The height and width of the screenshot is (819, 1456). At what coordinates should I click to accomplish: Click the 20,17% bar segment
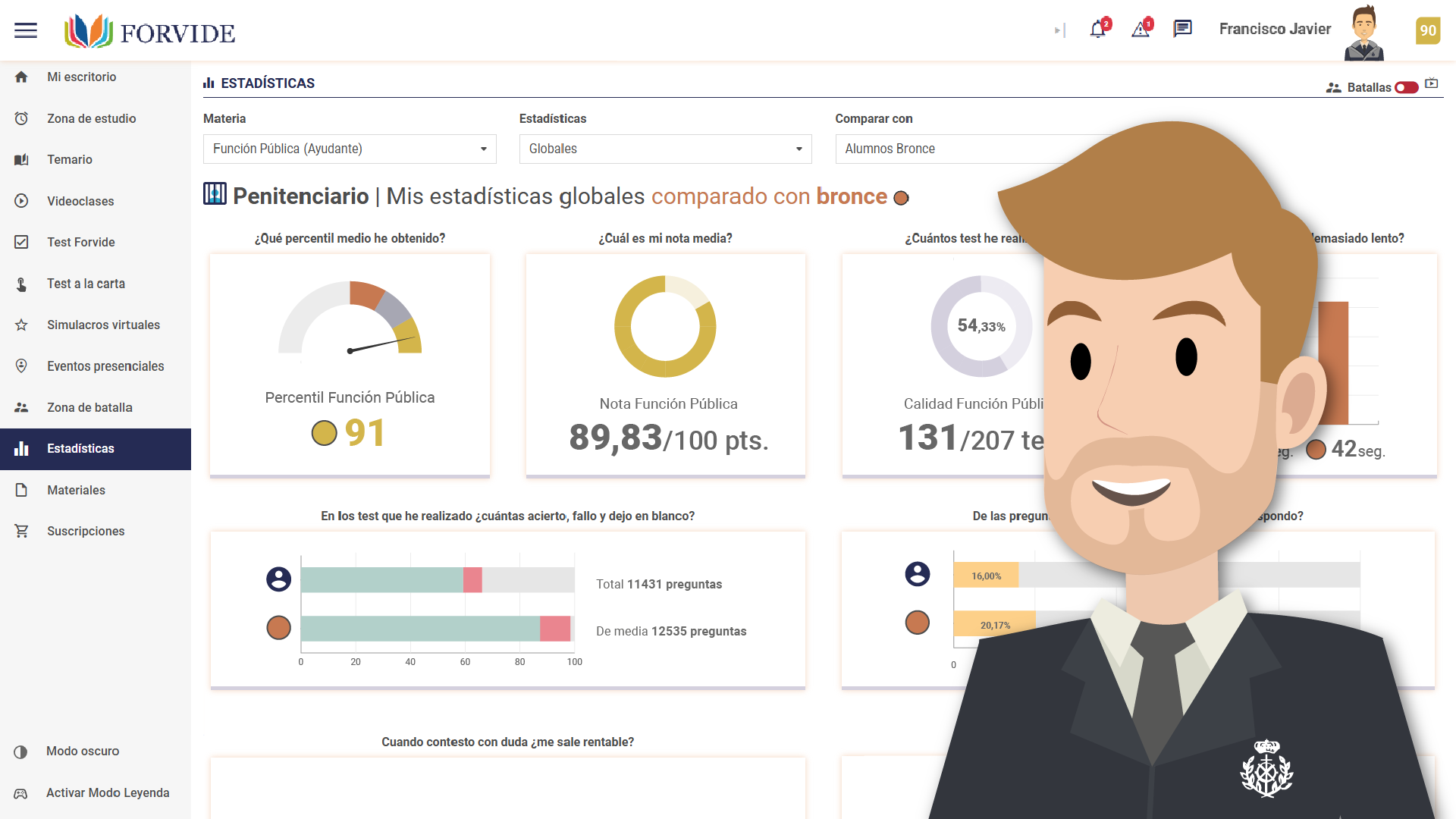click(x=994, y=624)
